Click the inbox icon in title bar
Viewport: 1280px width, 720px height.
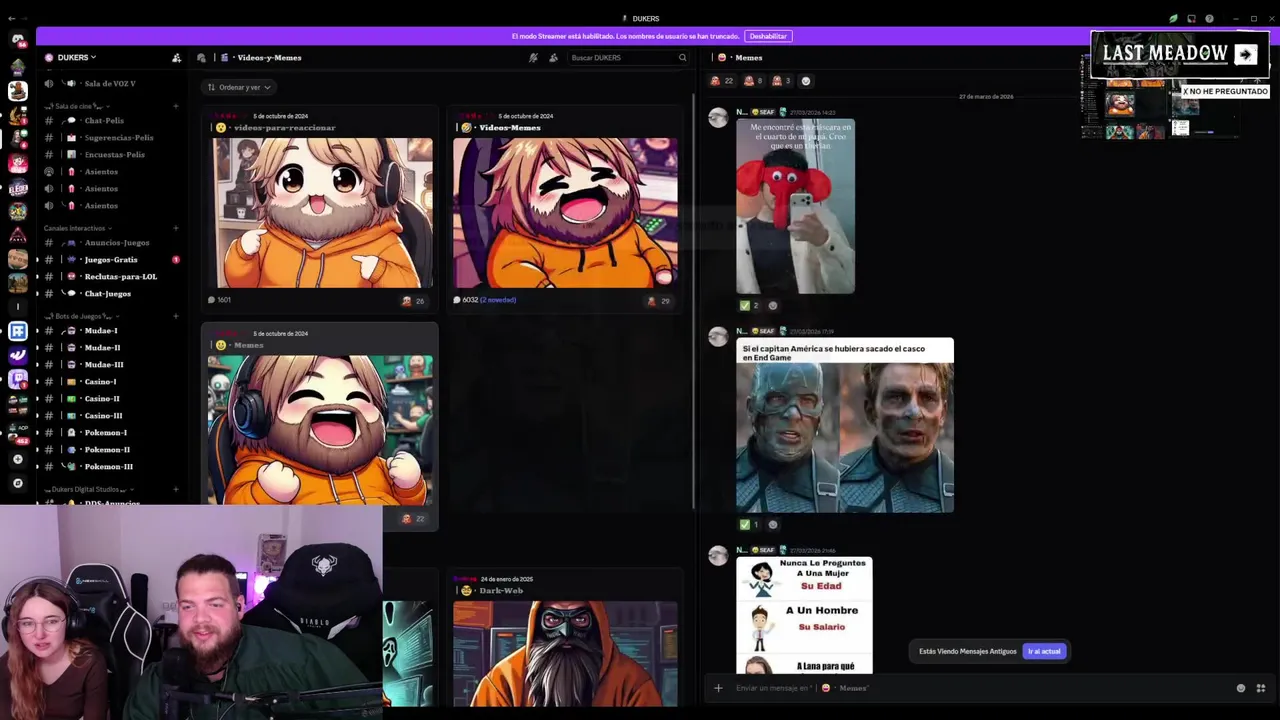point(1191,18)
